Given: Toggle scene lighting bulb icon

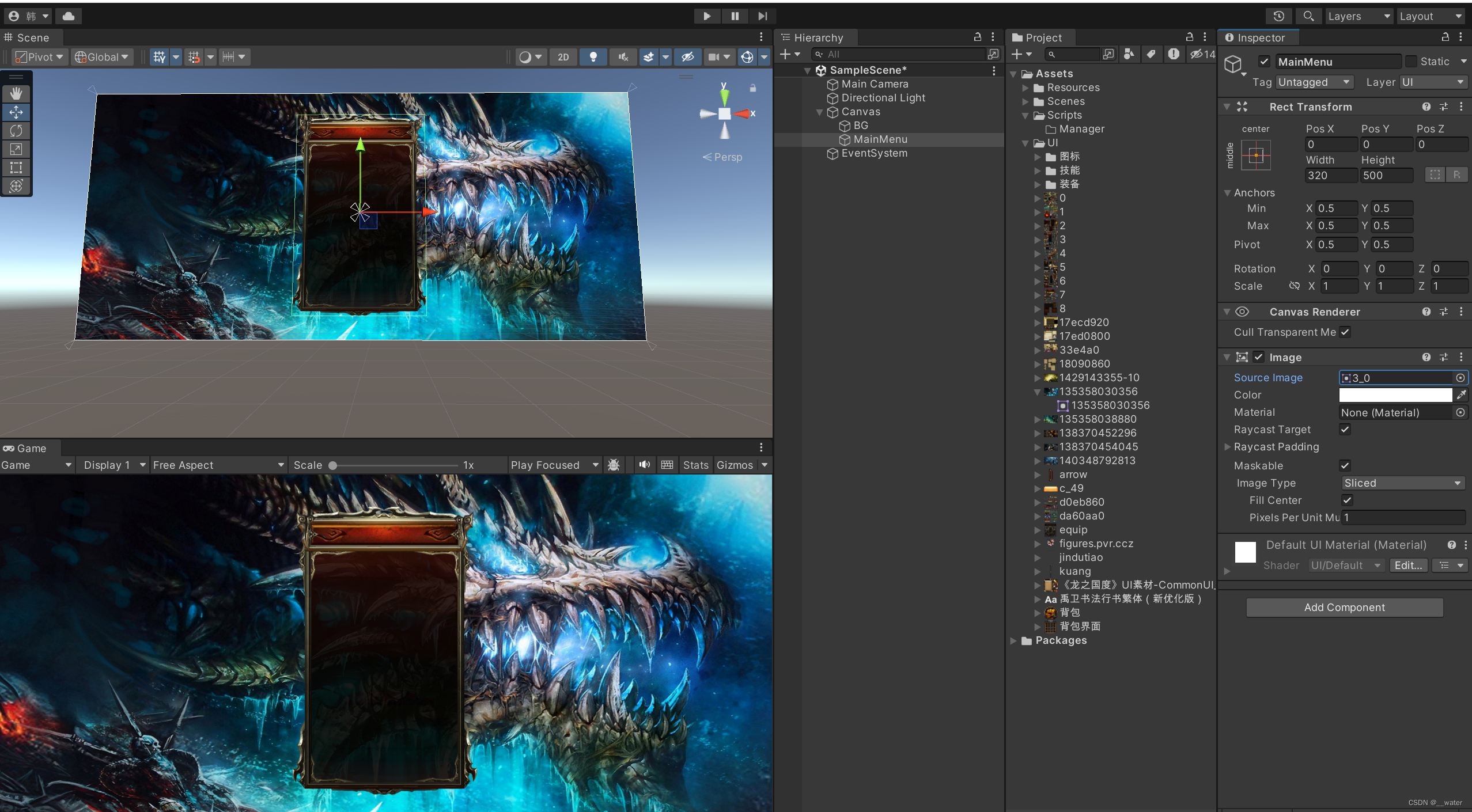Looking at the screenshot, I should 593,57.
